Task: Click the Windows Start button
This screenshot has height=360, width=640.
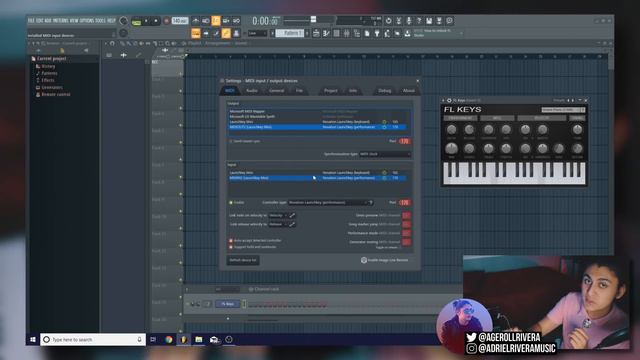Action: point(33,339)
